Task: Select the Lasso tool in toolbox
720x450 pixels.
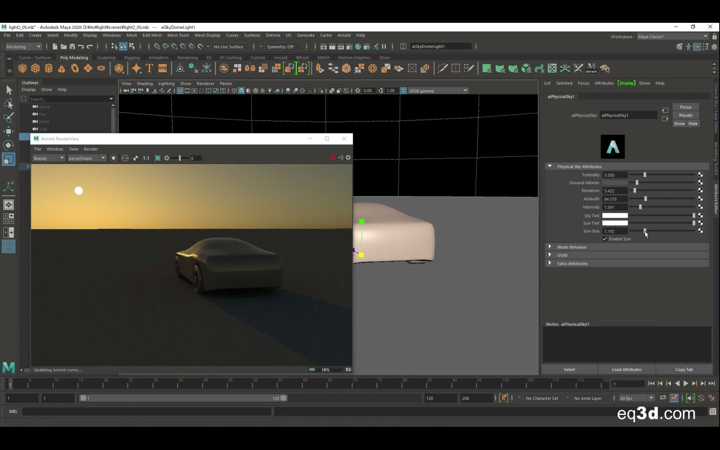Action: [8, 104]
